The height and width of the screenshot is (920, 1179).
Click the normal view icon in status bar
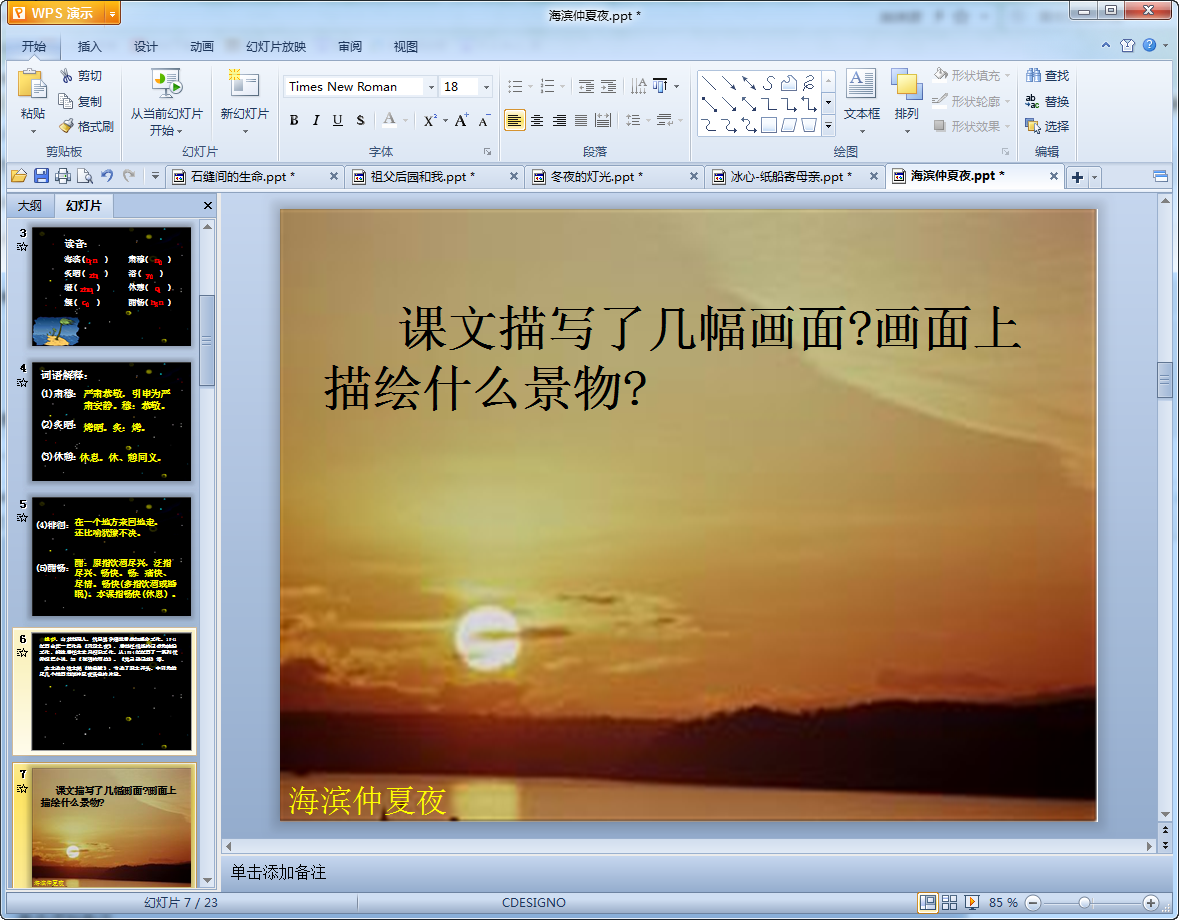[x=928, y=902]
